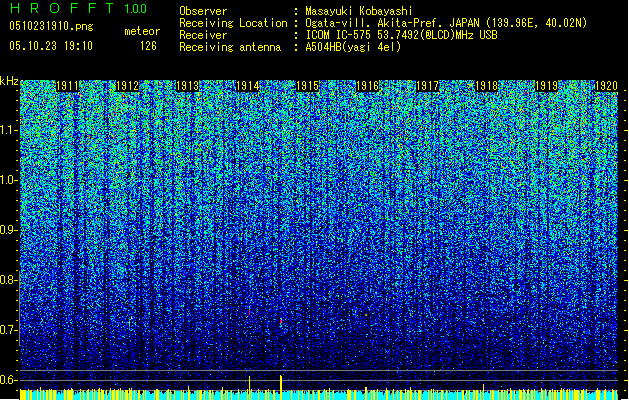The image size is (629, 400).
Task: Click the meteor count value 126
Action: [148, 46]
